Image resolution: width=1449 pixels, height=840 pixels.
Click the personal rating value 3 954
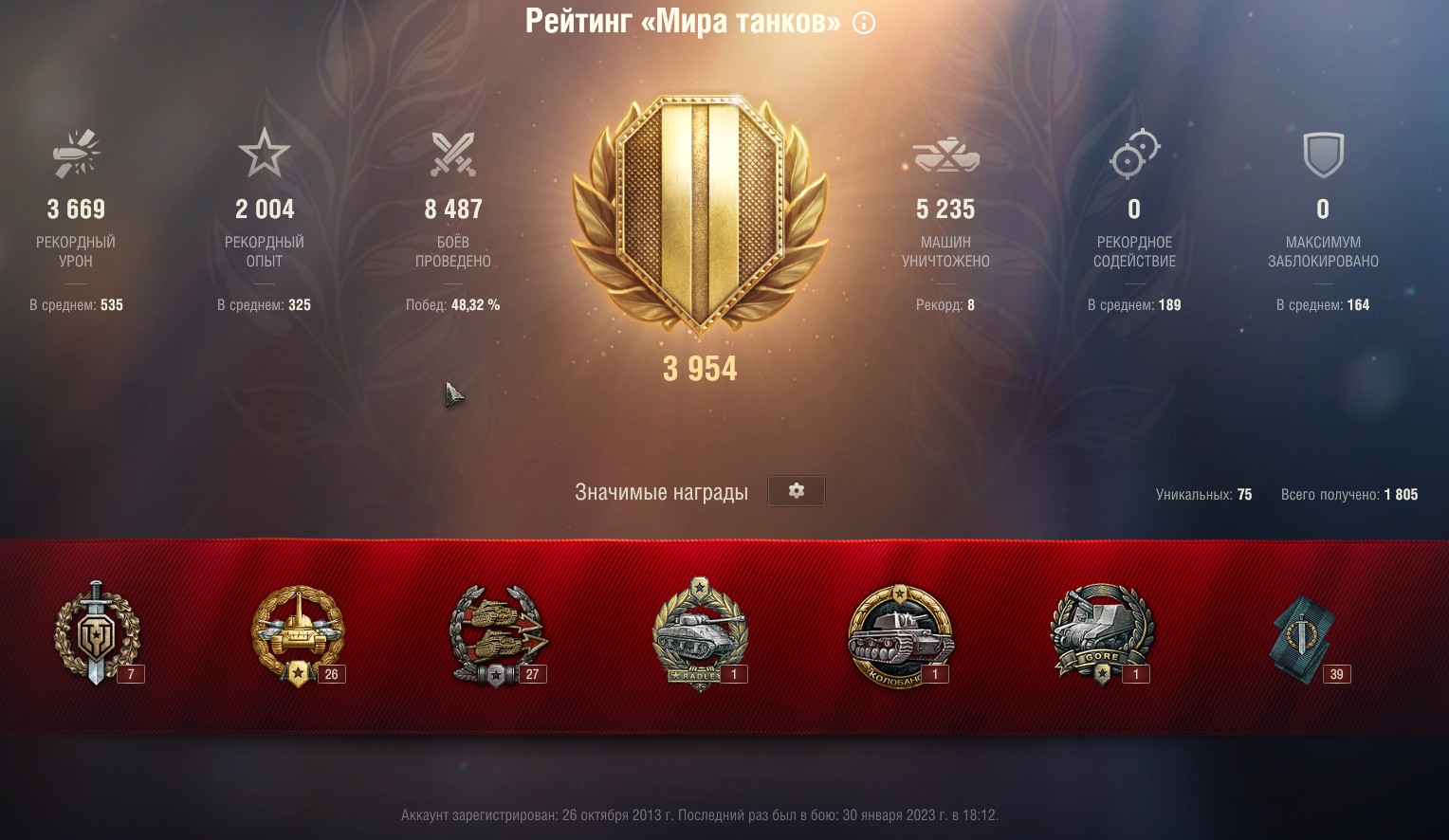tap(700, 369)
